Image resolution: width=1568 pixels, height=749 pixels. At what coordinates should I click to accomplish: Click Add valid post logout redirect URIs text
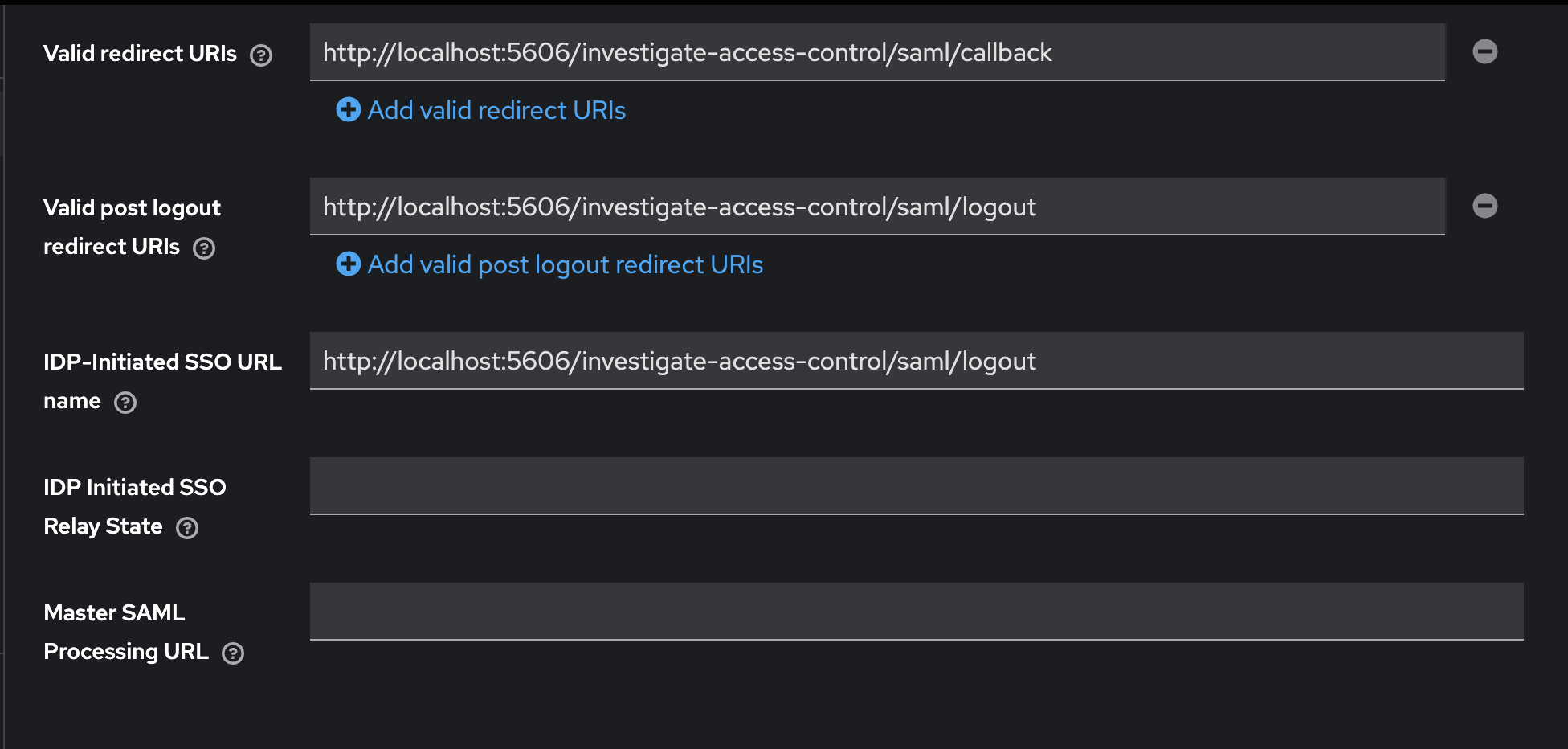click(565, 264)
